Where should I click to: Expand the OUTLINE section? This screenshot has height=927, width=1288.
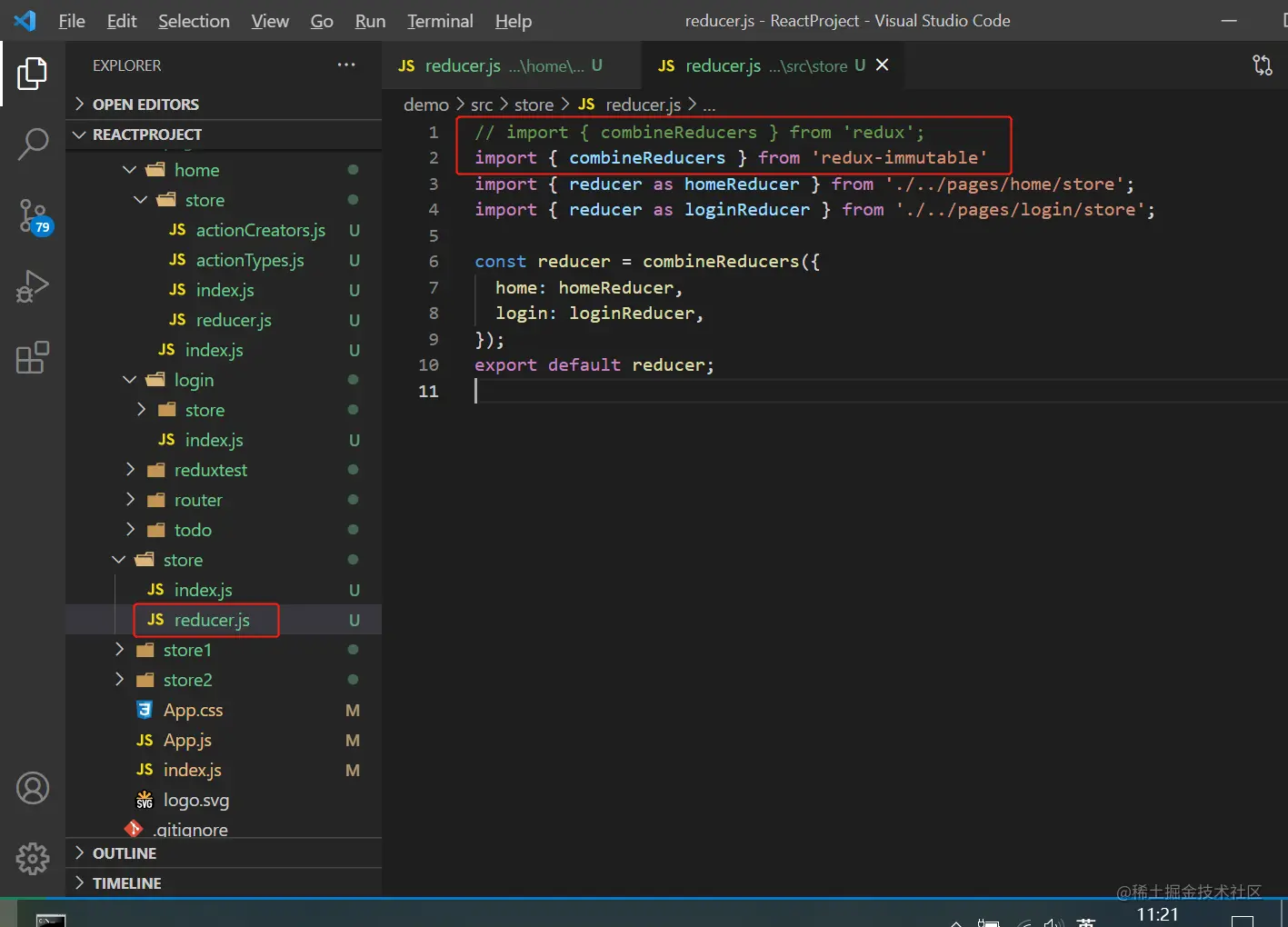125,853
